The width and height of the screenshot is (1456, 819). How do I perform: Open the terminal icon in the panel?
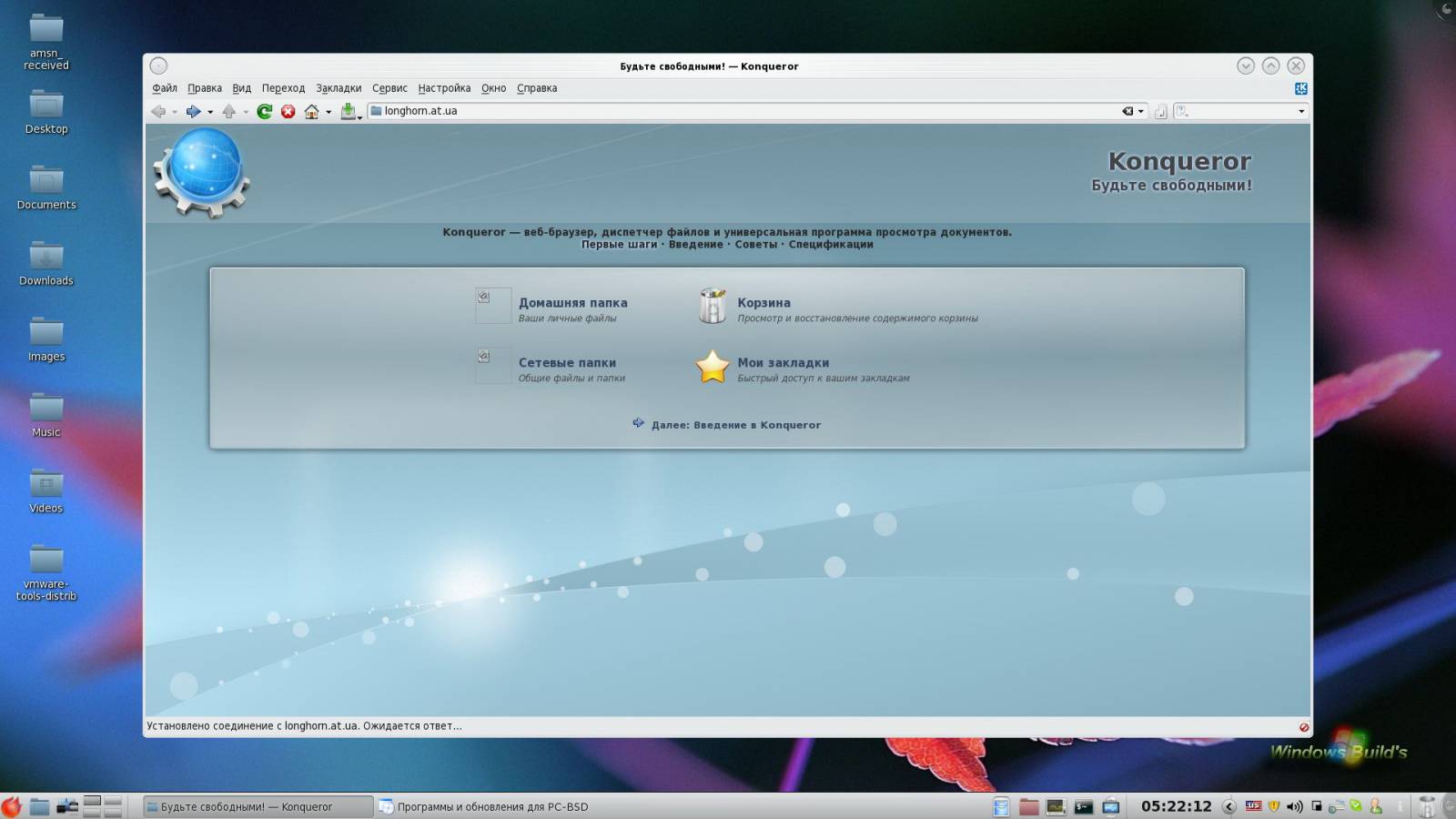pos(1083,806)
